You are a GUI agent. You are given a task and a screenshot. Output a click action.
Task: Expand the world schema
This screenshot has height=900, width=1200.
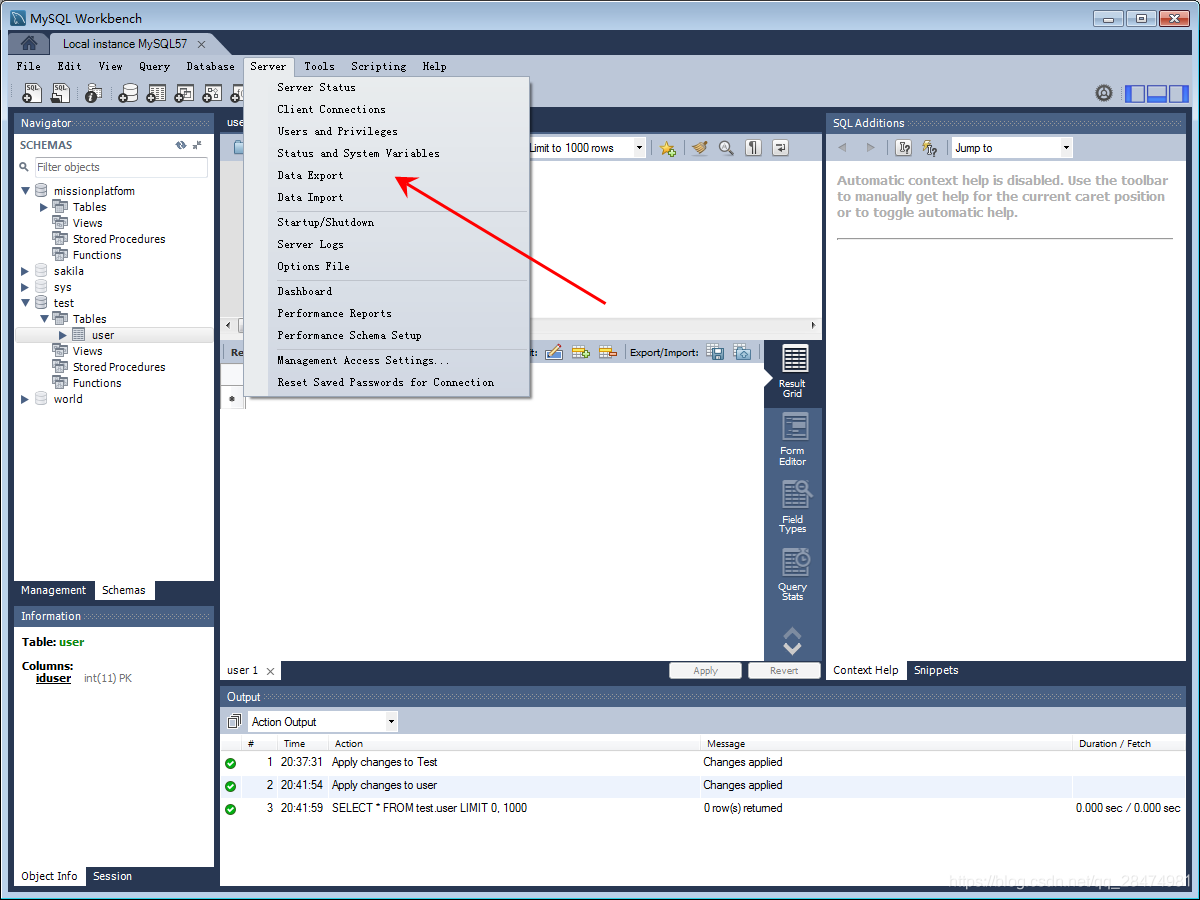25,399
